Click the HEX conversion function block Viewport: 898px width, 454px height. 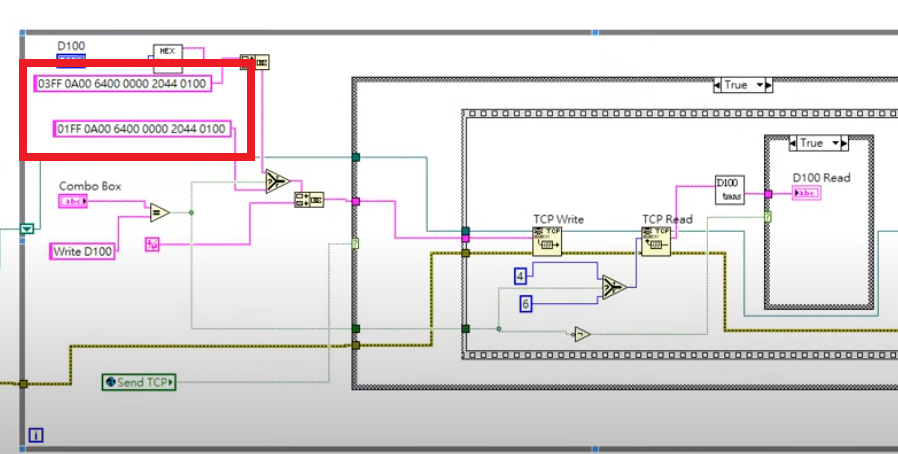[167, 58]
